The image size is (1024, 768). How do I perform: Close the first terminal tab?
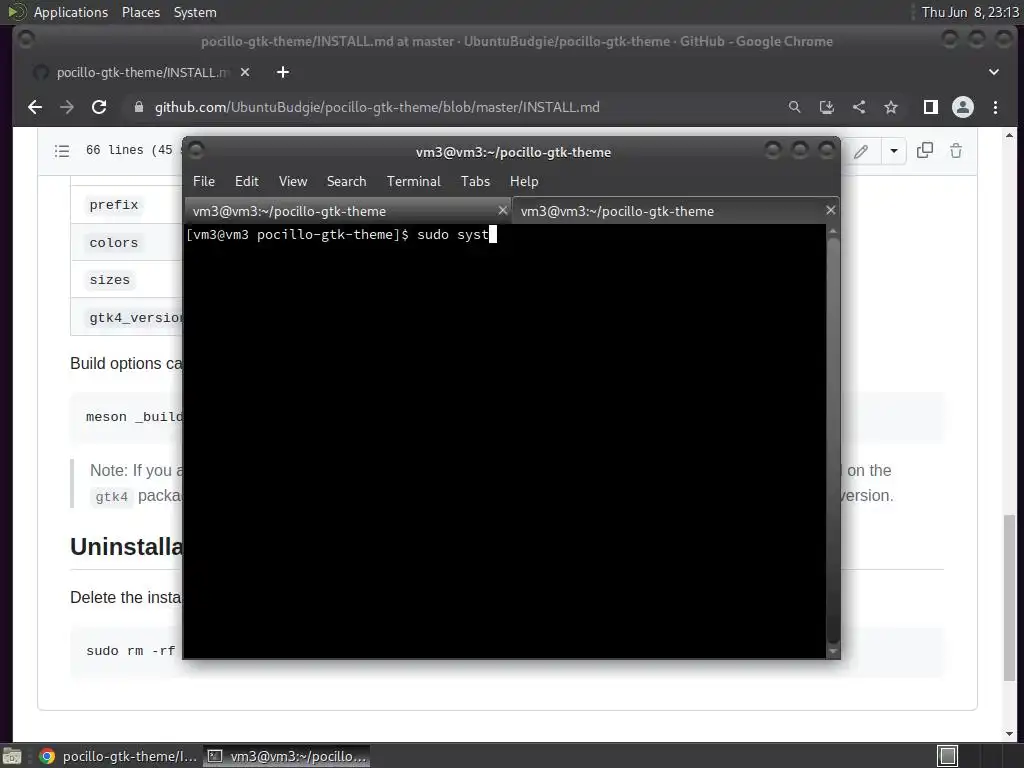502,210
